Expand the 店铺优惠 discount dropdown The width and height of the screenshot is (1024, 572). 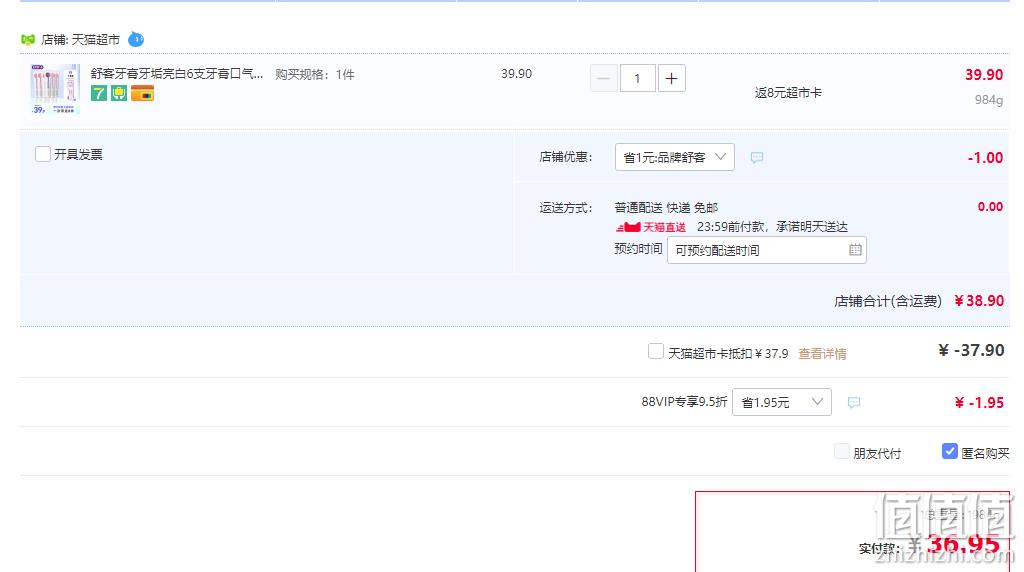(x=675, y=157)
